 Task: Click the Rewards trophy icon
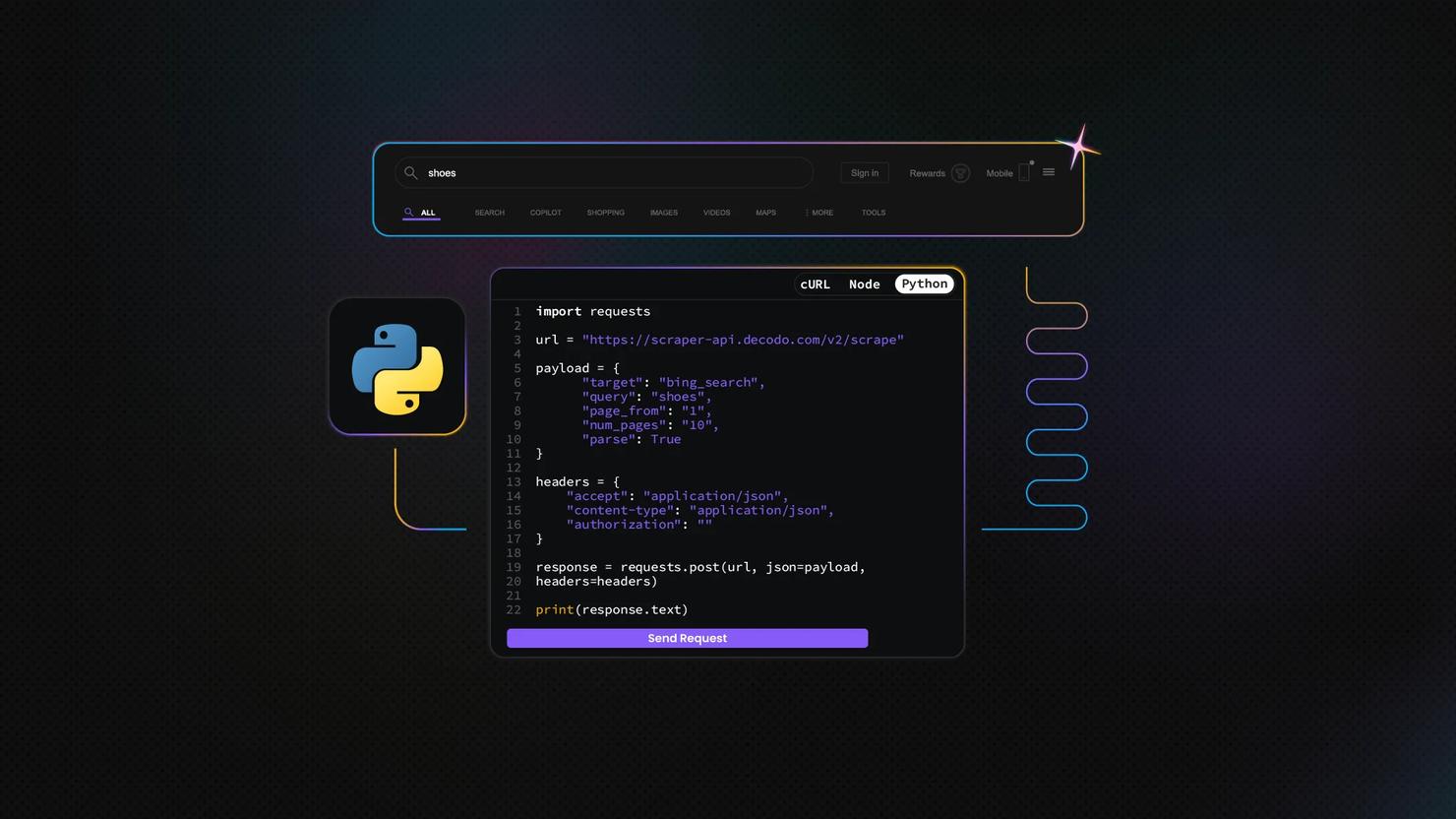960,173
